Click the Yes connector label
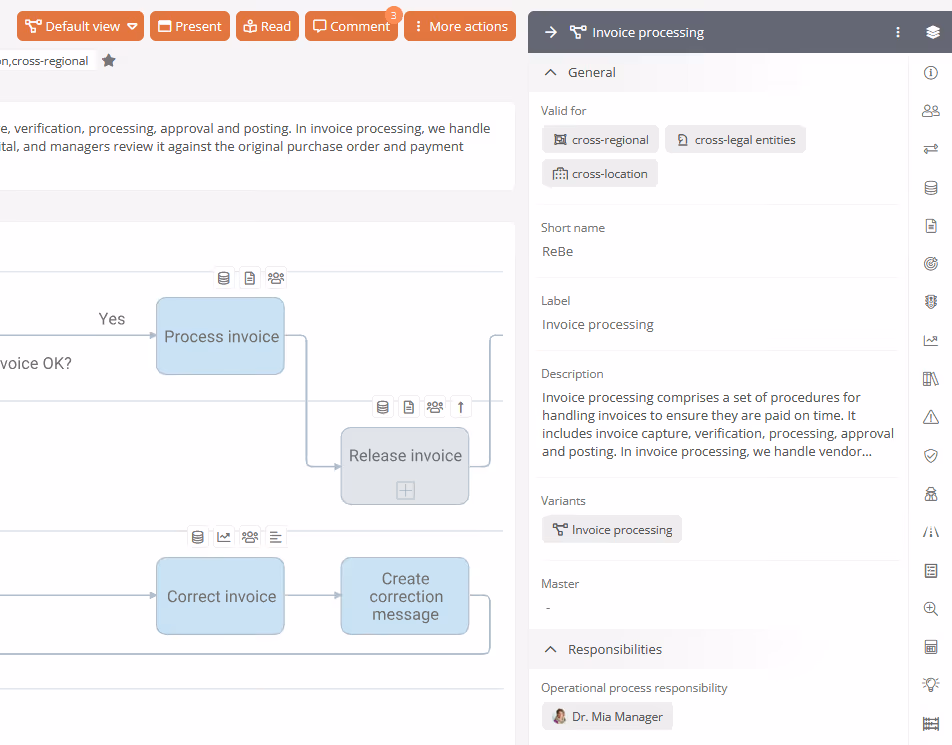 tap(112, 319)
